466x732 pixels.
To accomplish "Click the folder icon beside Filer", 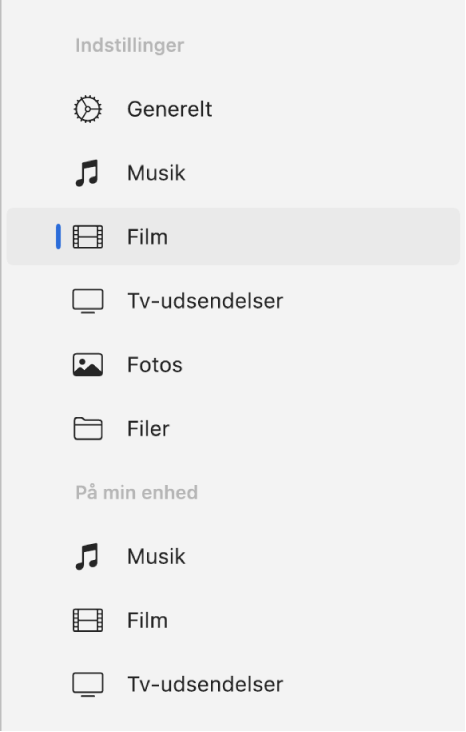I will tap(88, 429).
